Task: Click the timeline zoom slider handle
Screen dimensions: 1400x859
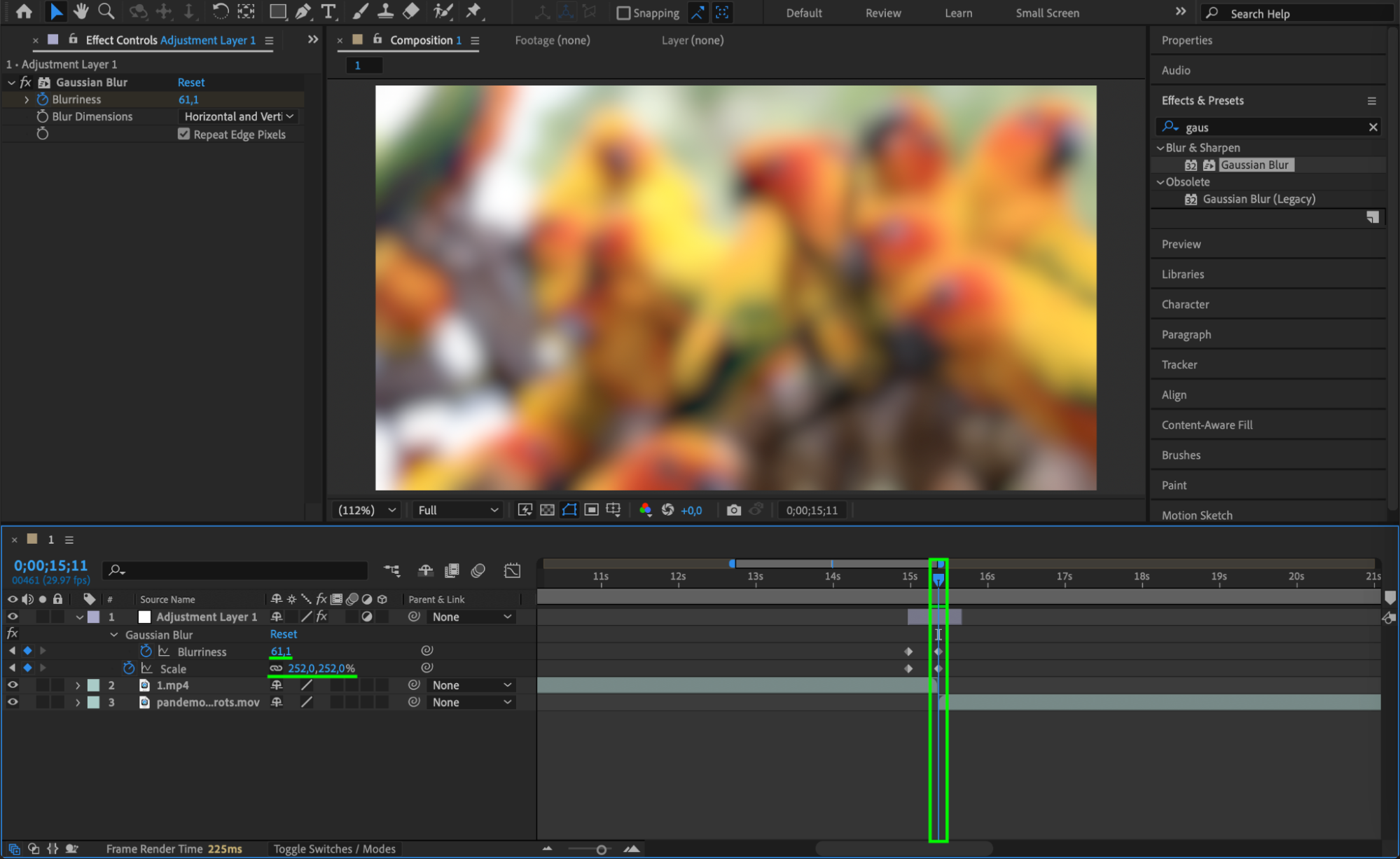Action: (601, 849)
